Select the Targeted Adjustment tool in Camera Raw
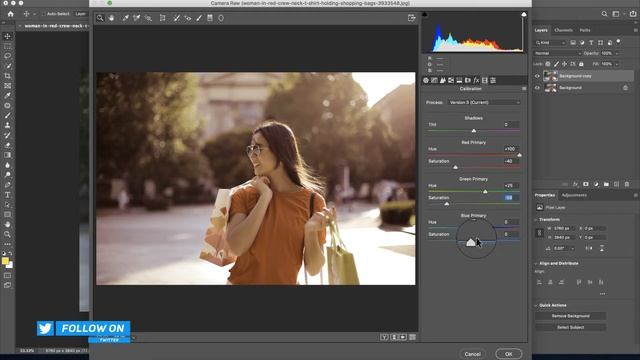This screenshot has height=360, width=640. (x=148, y=18)
